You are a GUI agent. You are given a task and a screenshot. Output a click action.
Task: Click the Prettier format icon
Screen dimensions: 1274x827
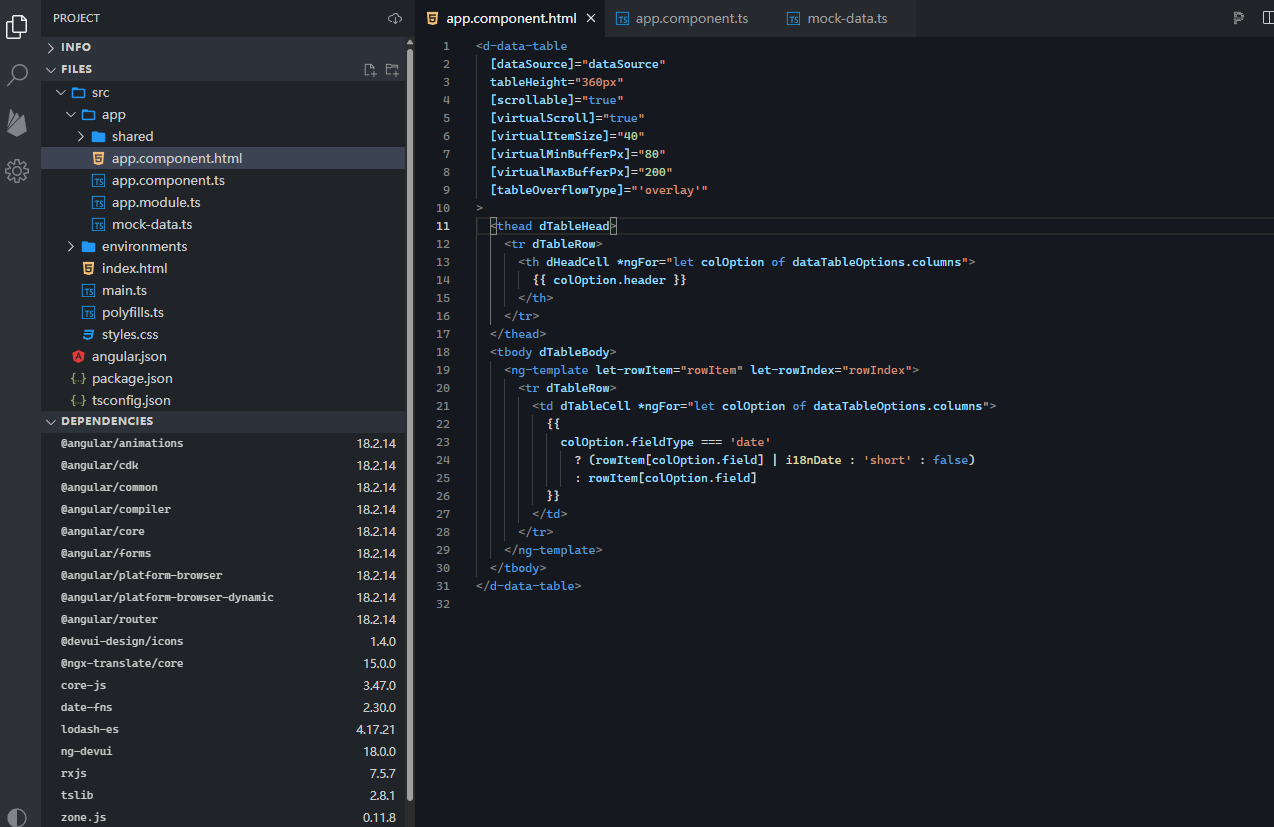point(1238,18)
